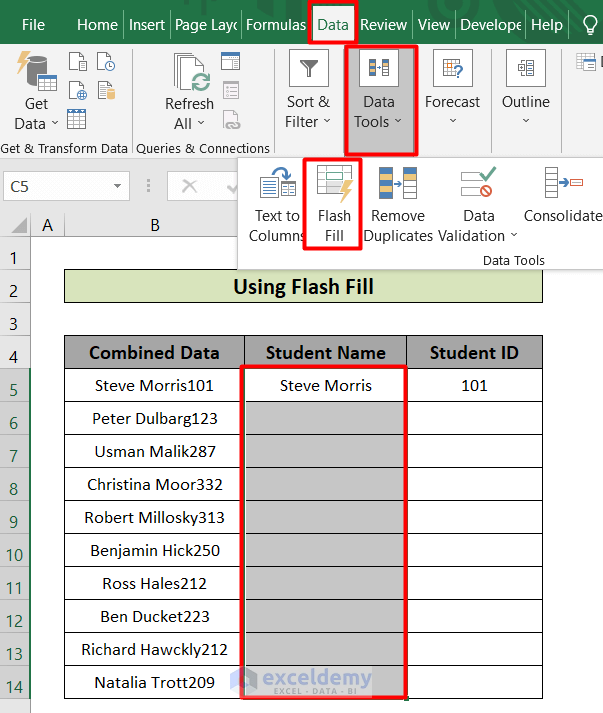Click the From Table/Range icon
Screen dimensions: 603x713
[x=76, y=119]
